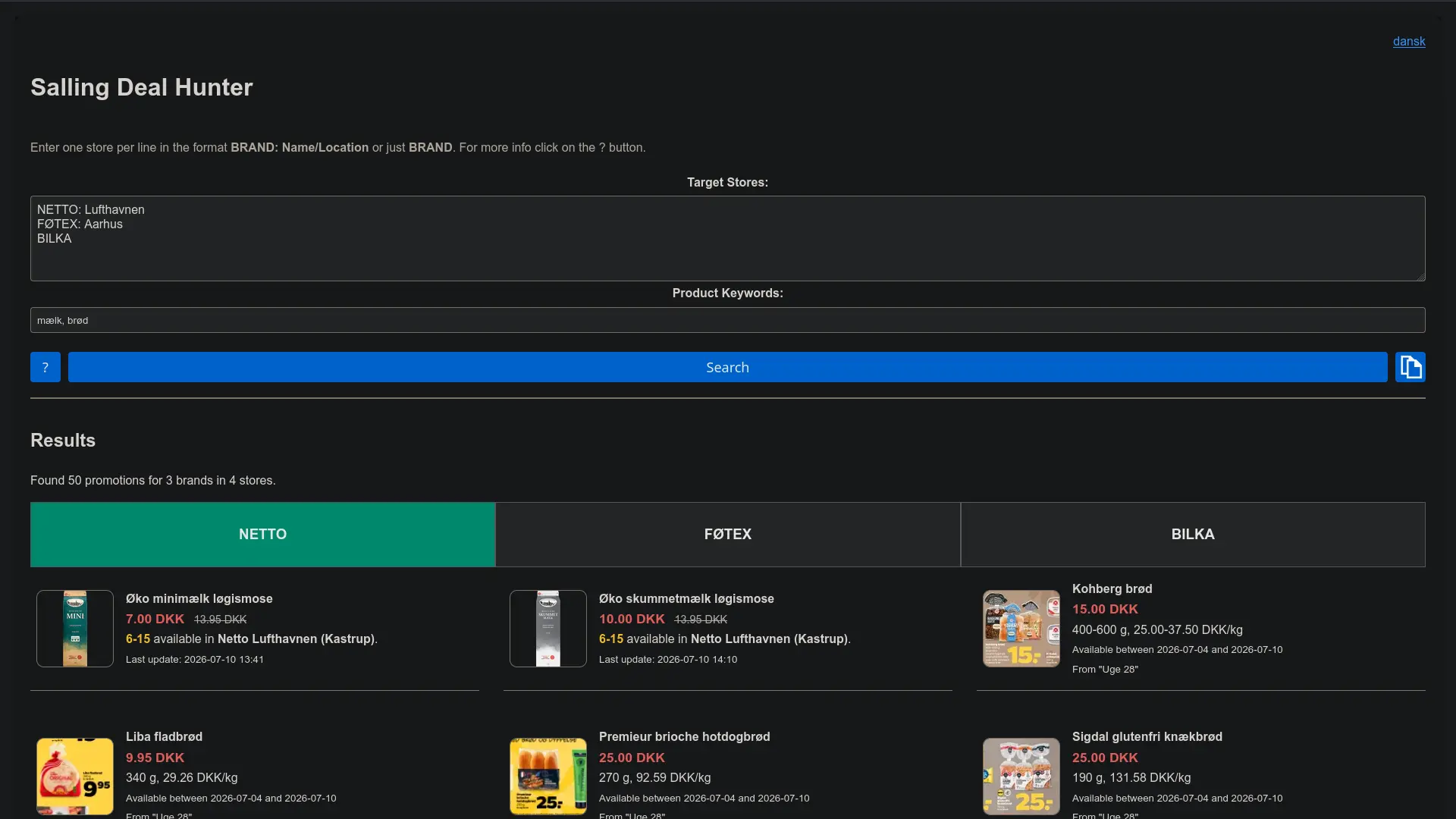Open Øko skummetmælk løgismose product image

pos(548,629)
